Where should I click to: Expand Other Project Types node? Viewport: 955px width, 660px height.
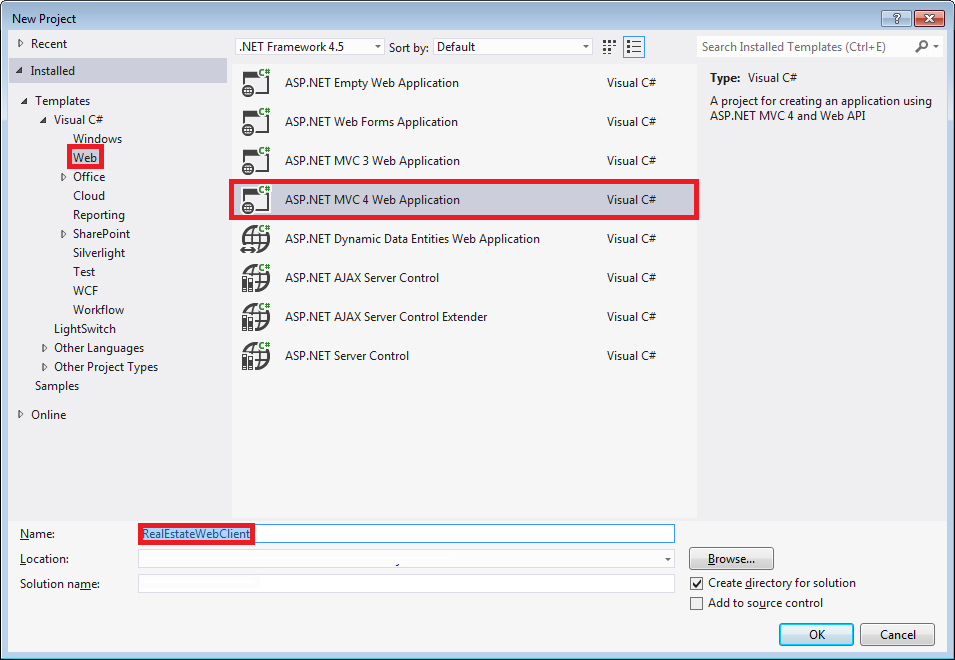tap(44, 367)
